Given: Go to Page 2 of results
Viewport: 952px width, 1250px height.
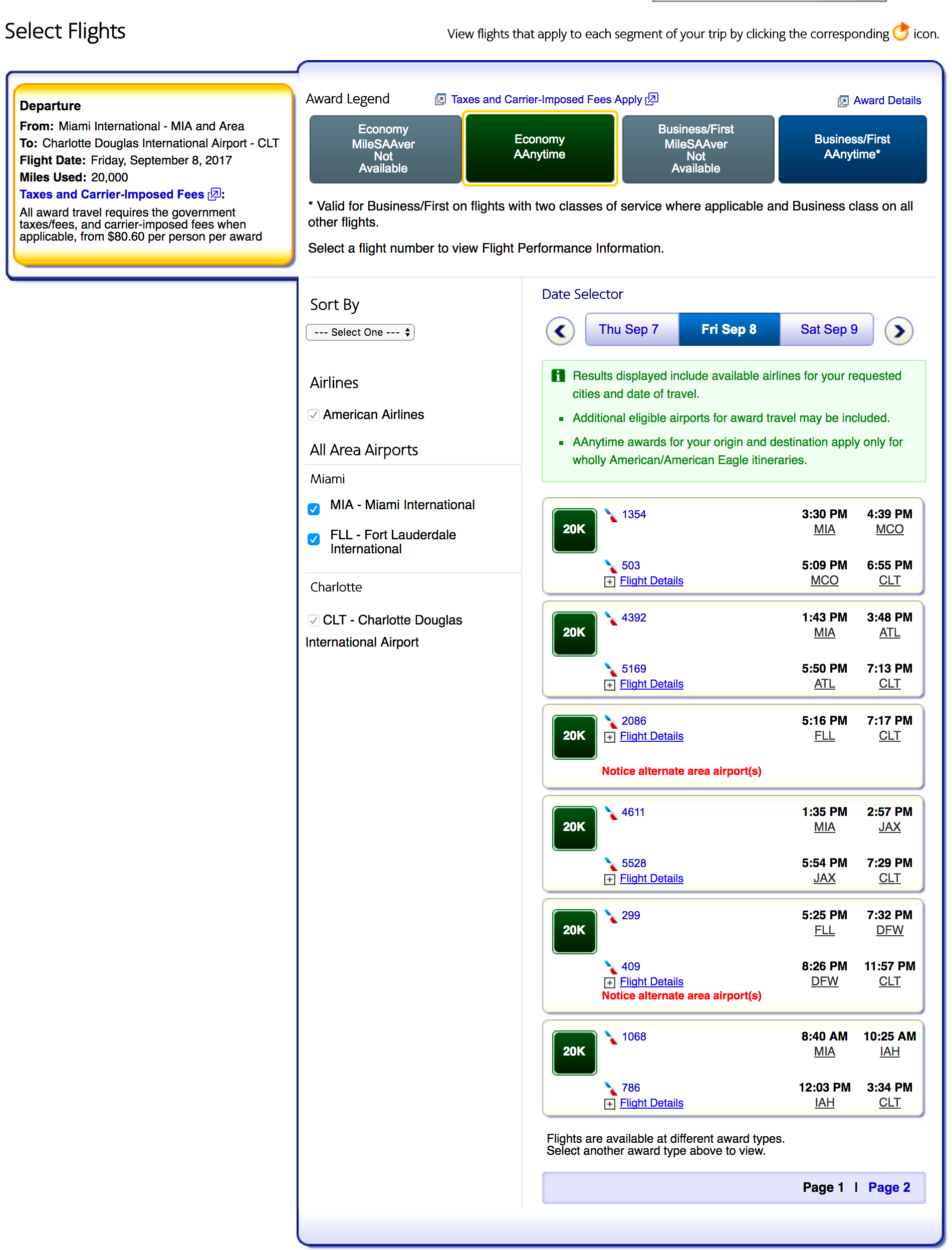Looking at the screenshot, I should [x=888, y=1187].
